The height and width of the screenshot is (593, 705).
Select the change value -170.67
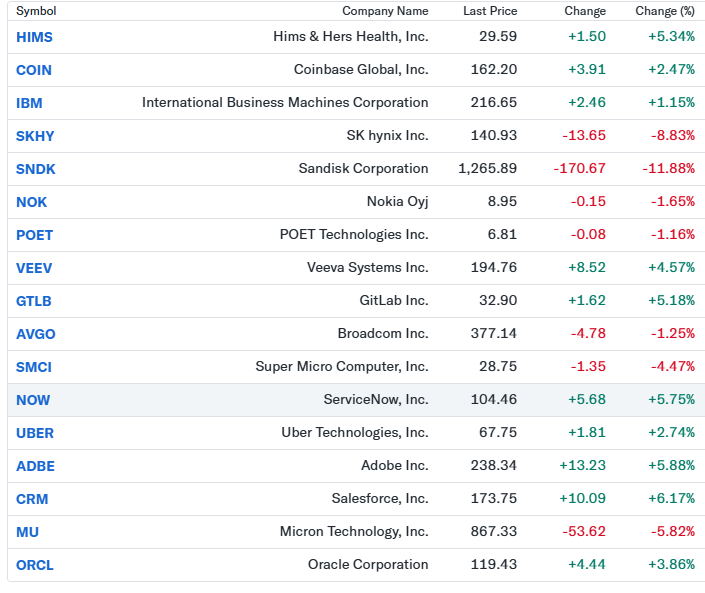pyautogui.click(x=580, y=168)
